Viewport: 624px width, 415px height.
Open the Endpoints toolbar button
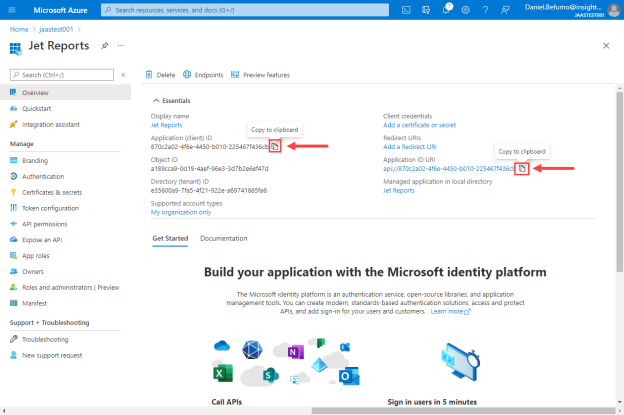(x=203, y=75)
